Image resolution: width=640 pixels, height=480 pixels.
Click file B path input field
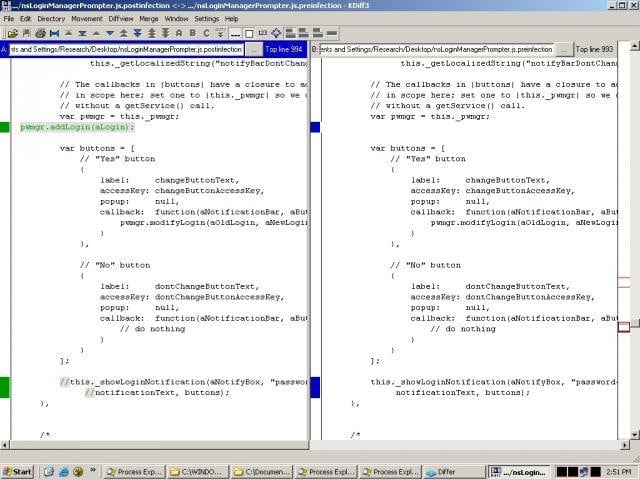click(x=437, y=49)
